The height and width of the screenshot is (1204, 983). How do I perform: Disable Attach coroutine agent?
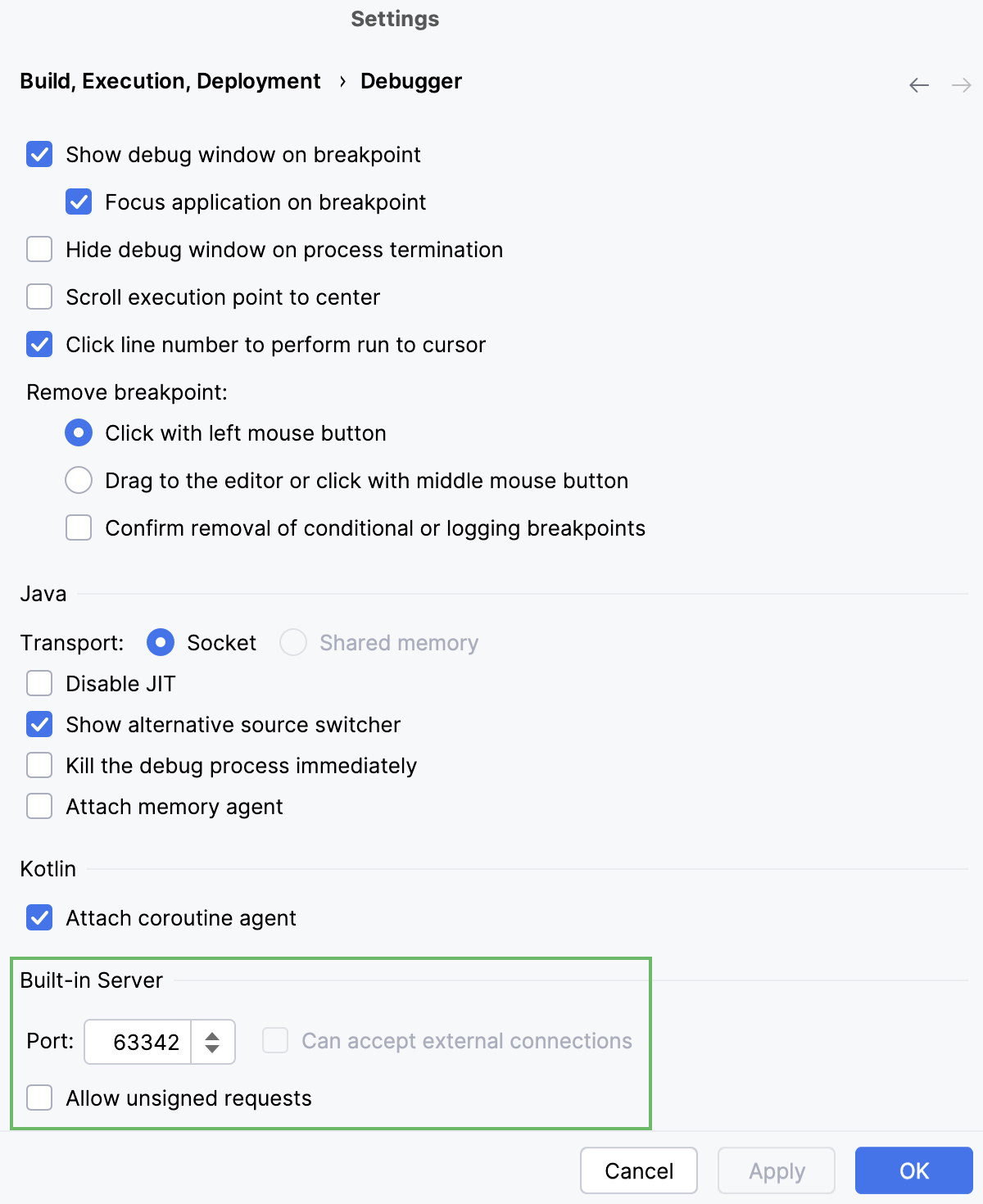coord(39,917)
